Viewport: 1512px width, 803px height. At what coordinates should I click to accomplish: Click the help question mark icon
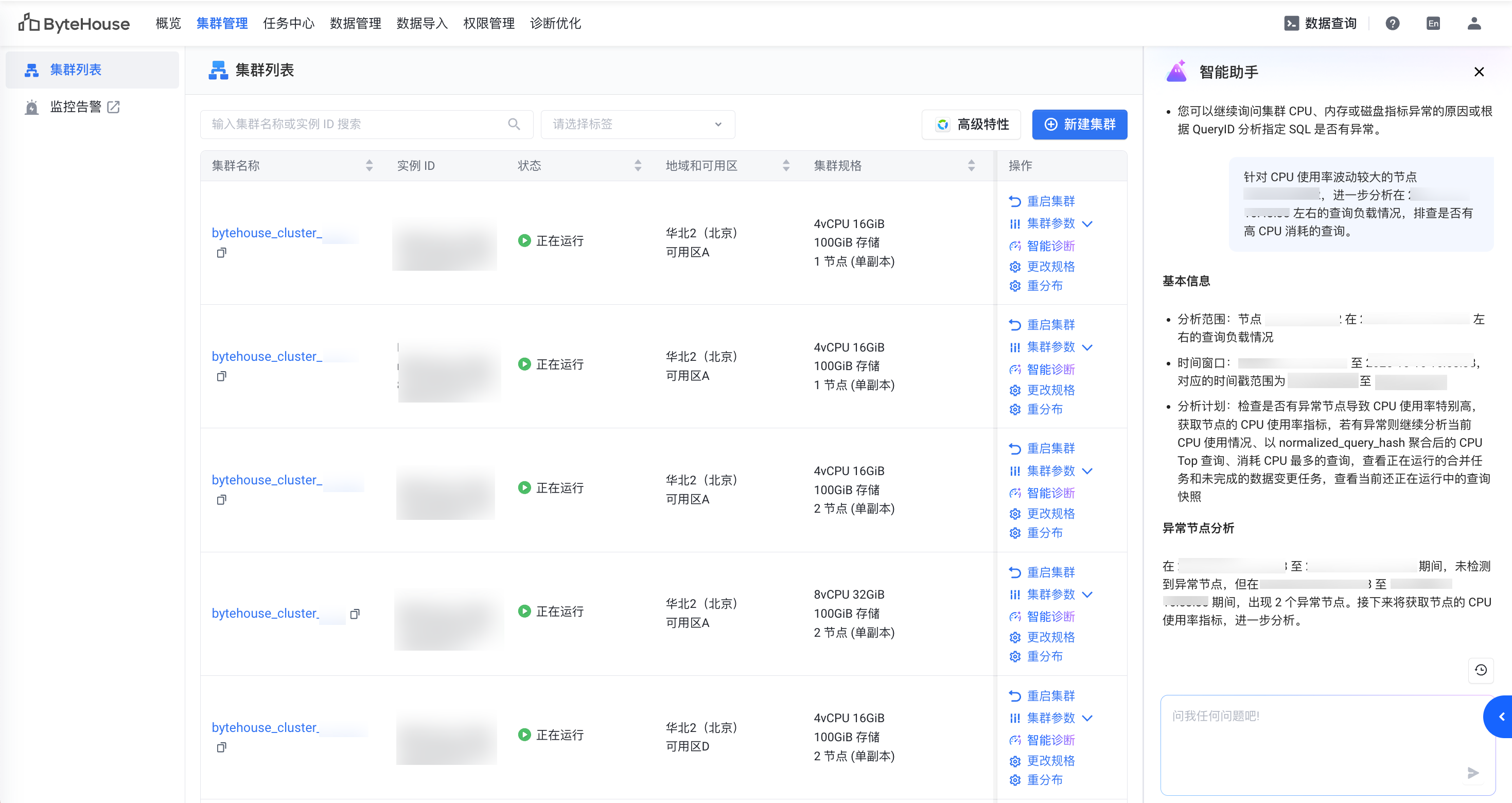coord(1392,24)
